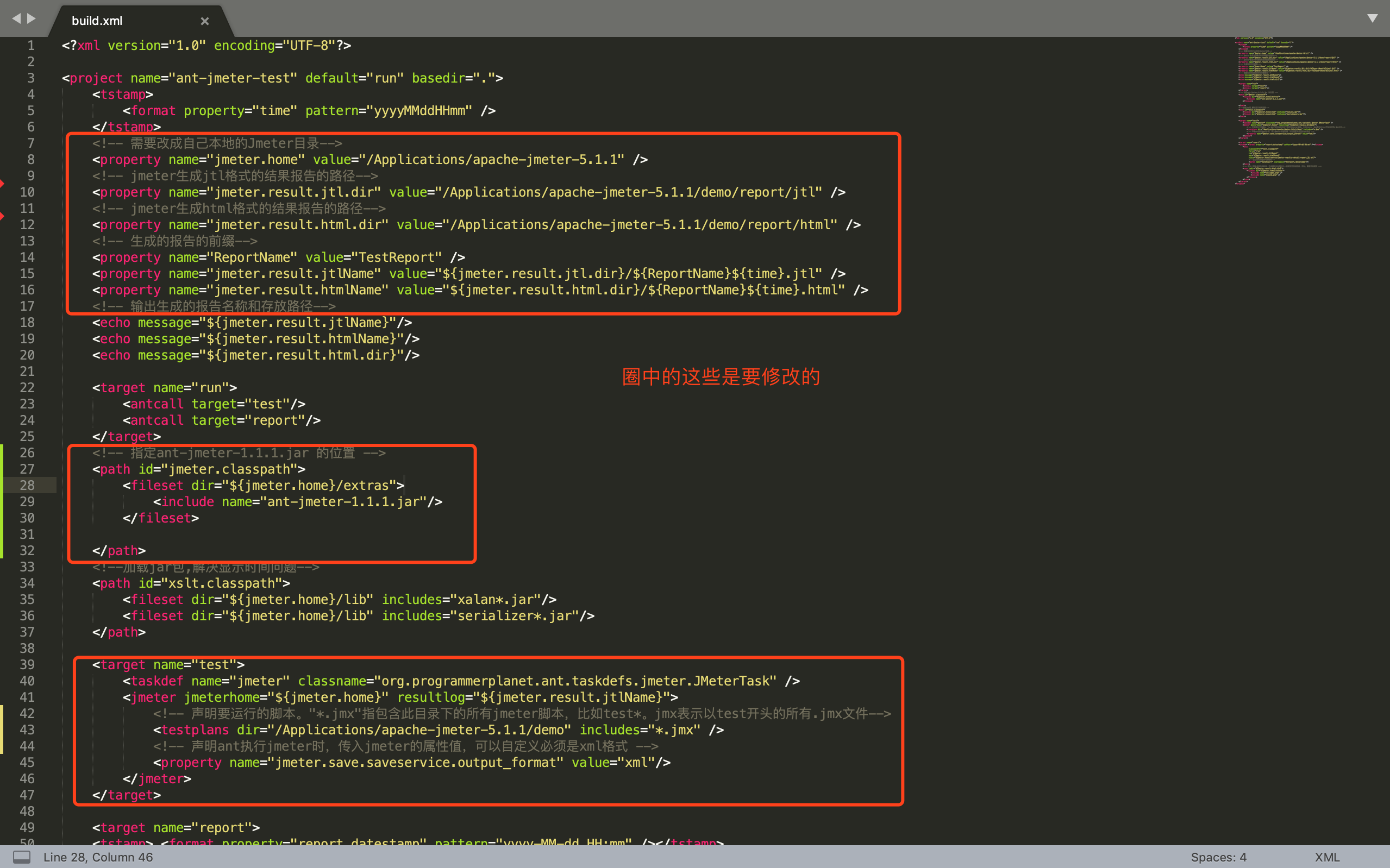Go to previous tab with left arrow
The width and height of the screenshot is (1390, 868).
point(16,18)
